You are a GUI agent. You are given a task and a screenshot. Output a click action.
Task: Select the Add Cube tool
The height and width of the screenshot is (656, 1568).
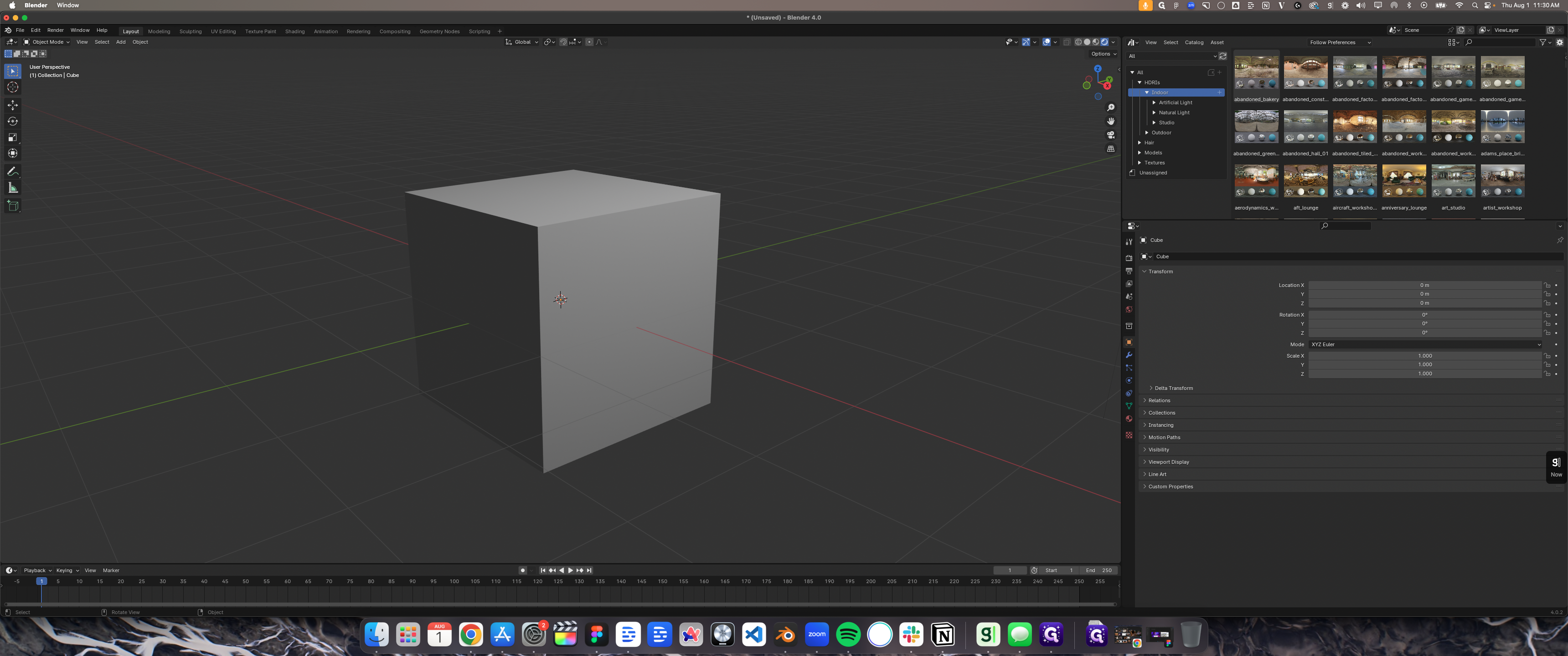(x=12, y=206)
